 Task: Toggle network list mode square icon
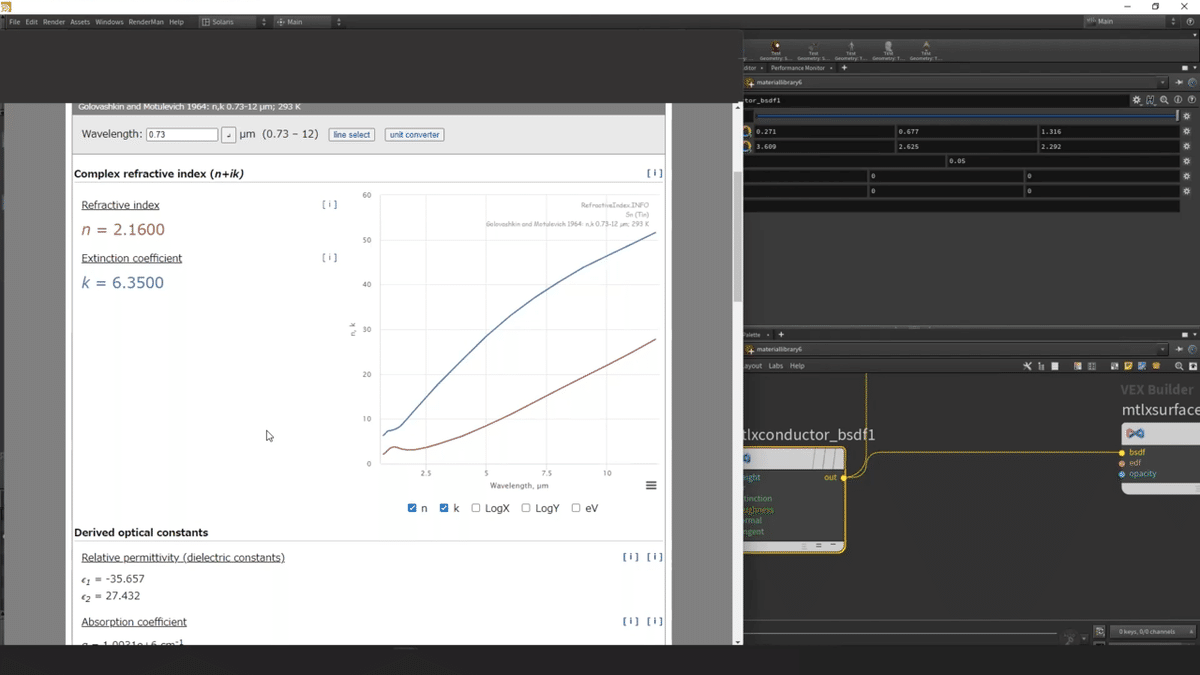tap(1055, 366)
